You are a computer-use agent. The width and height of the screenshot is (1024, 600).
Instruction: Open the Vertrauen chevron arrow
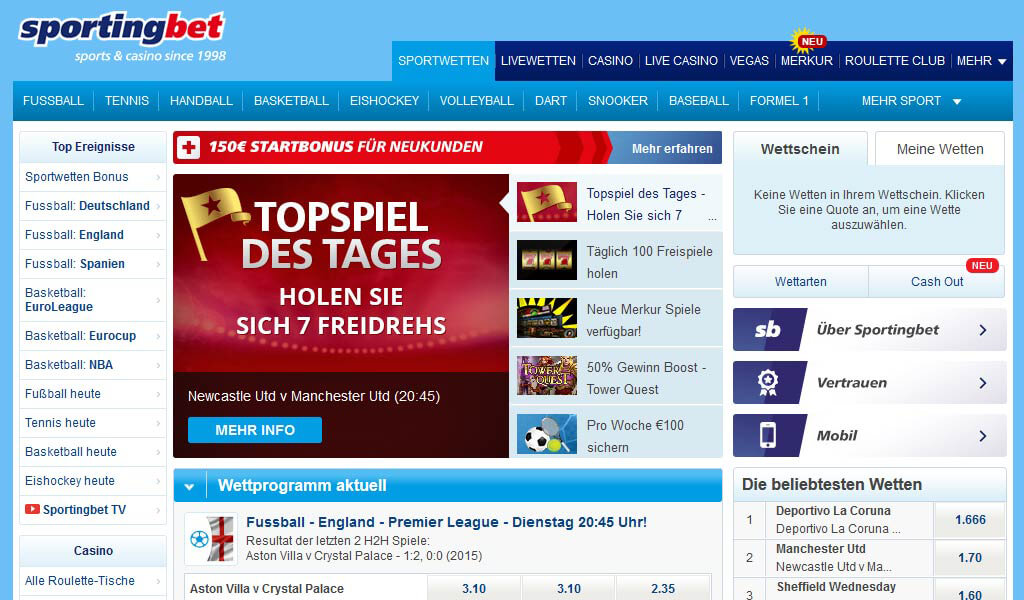pyautogui.click(x=983, y=383)
